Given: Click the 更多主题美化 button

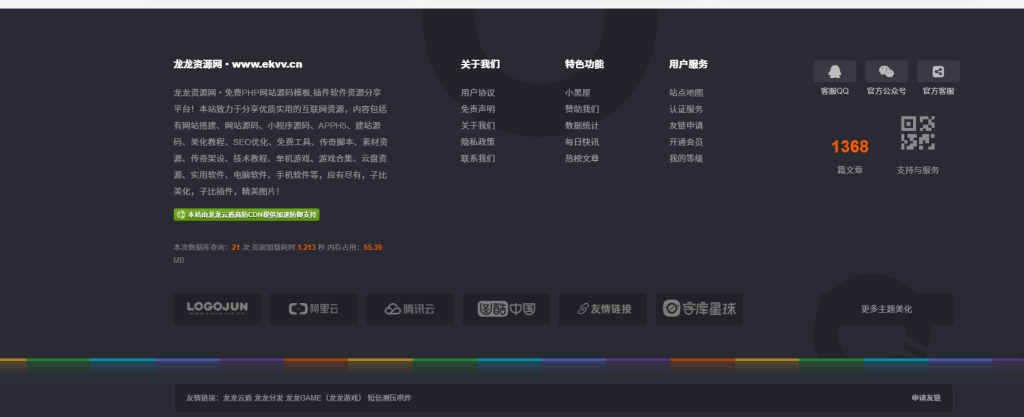Looking at the screenshot, I should point(886,309).
